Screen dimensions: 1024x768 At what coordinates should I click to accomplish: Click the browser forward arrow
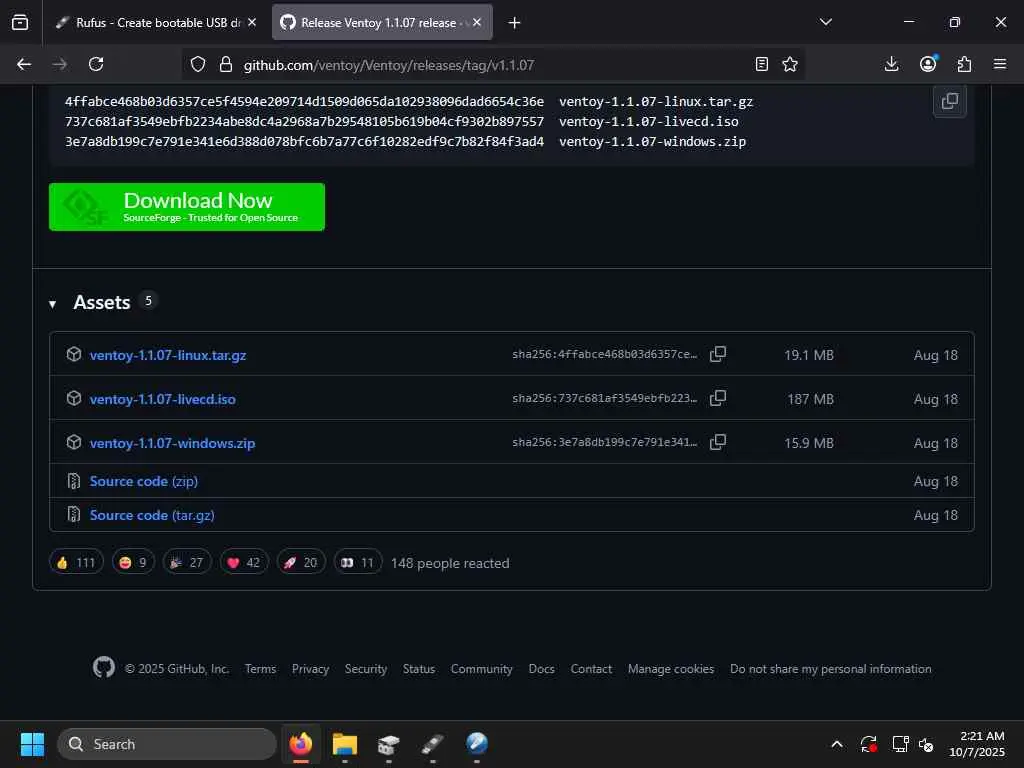tap(59, 64)
